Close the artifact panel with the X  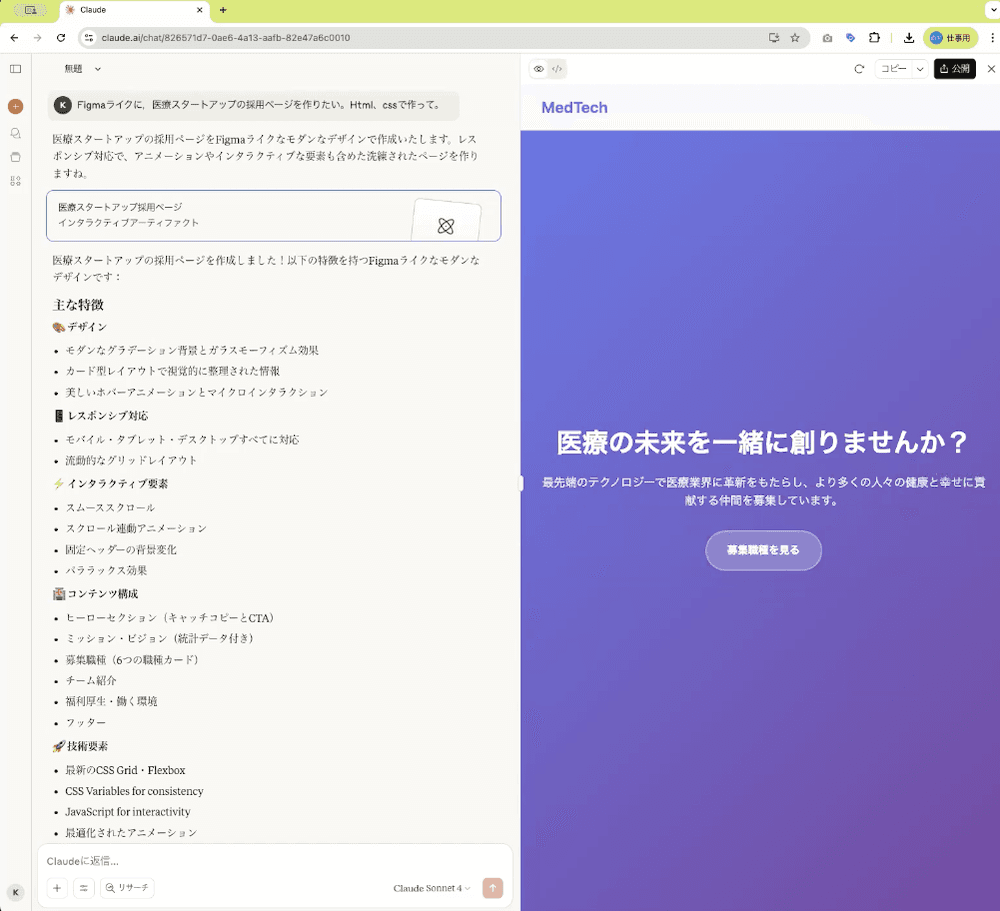991,69
